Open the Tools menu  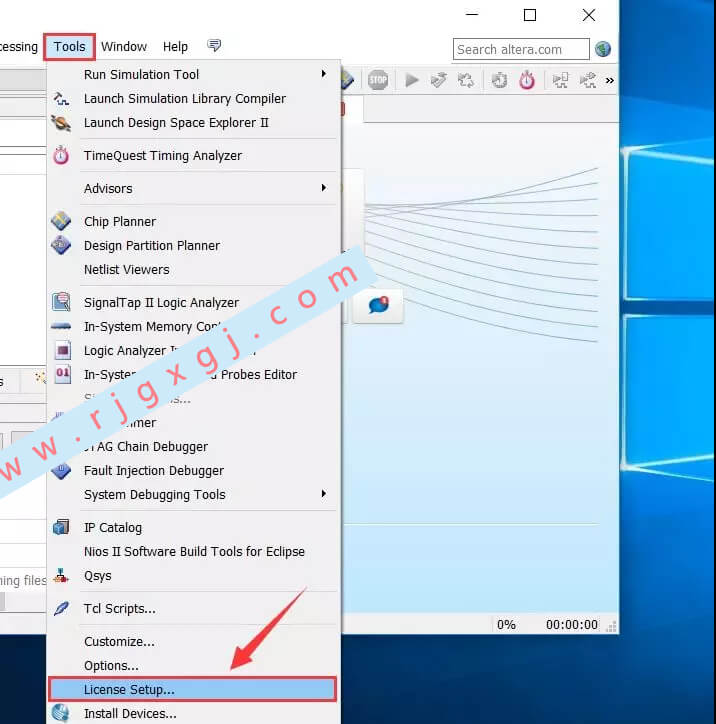click(69, 47)
